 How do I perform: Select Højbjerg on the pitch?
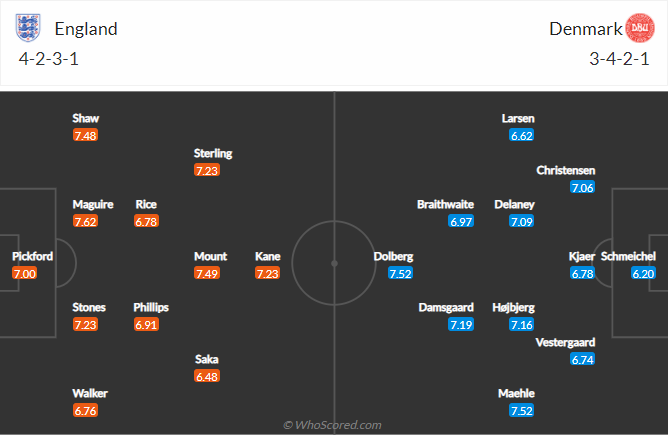(x=513, y=307)
